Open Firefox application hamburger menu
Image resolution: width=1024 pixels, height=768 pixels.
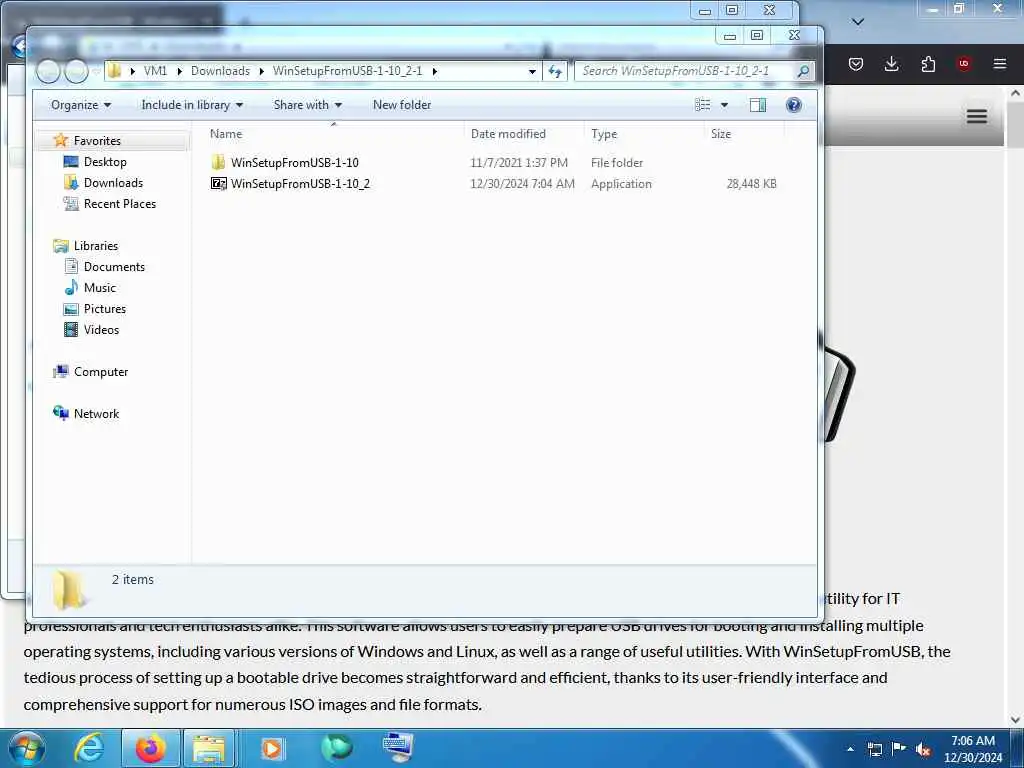point(999,63)
